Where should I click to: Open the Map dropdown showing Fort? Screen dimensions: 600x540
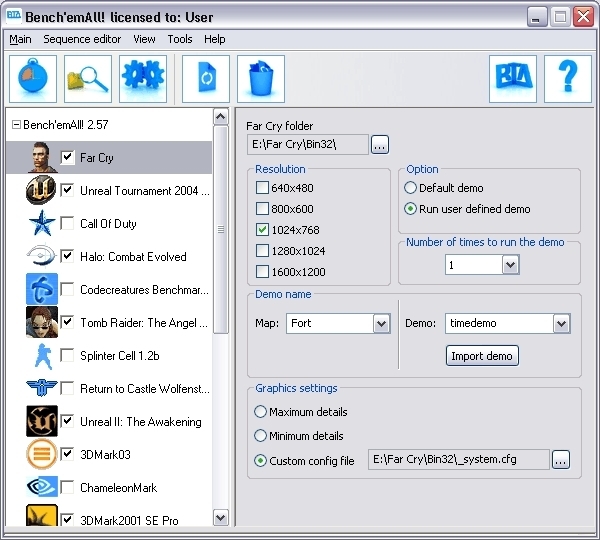point(382,324)
